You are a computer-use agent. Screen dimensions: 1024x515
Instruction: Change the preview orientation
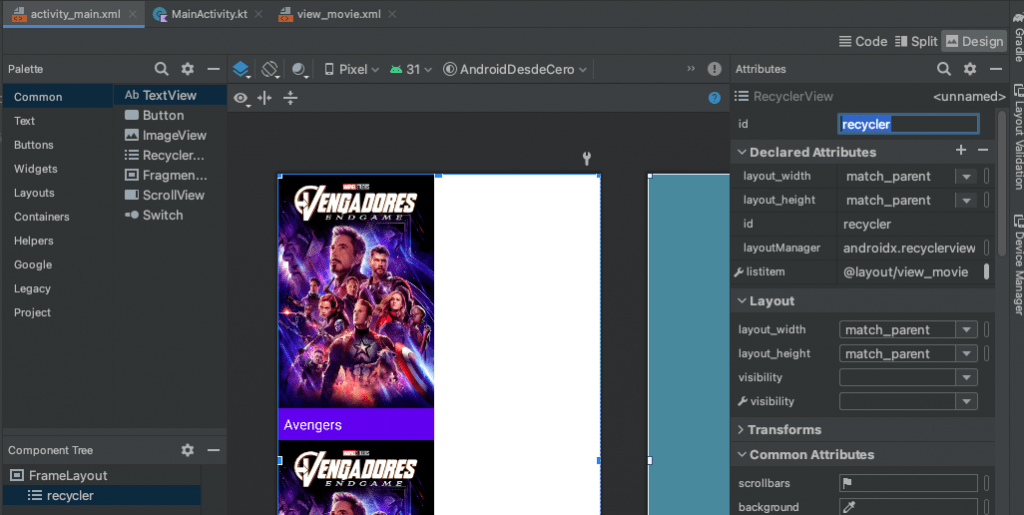click(270, 69)
